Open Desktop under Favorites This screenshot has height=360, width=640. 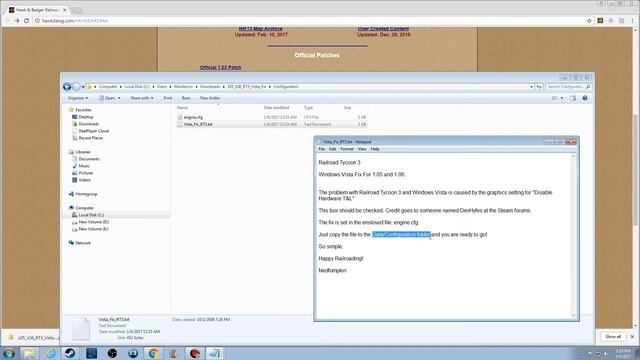point(86,117)
